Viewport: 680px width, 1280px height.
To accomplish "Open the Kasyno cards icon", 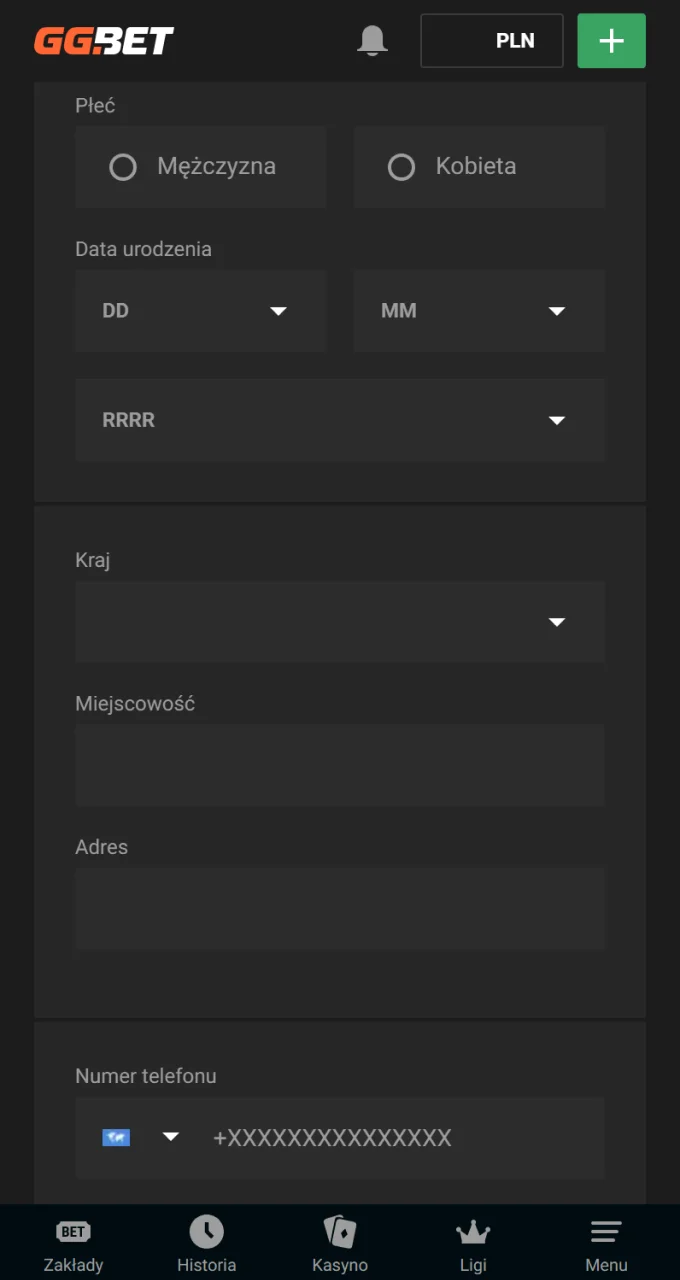I will [340, 1232].
